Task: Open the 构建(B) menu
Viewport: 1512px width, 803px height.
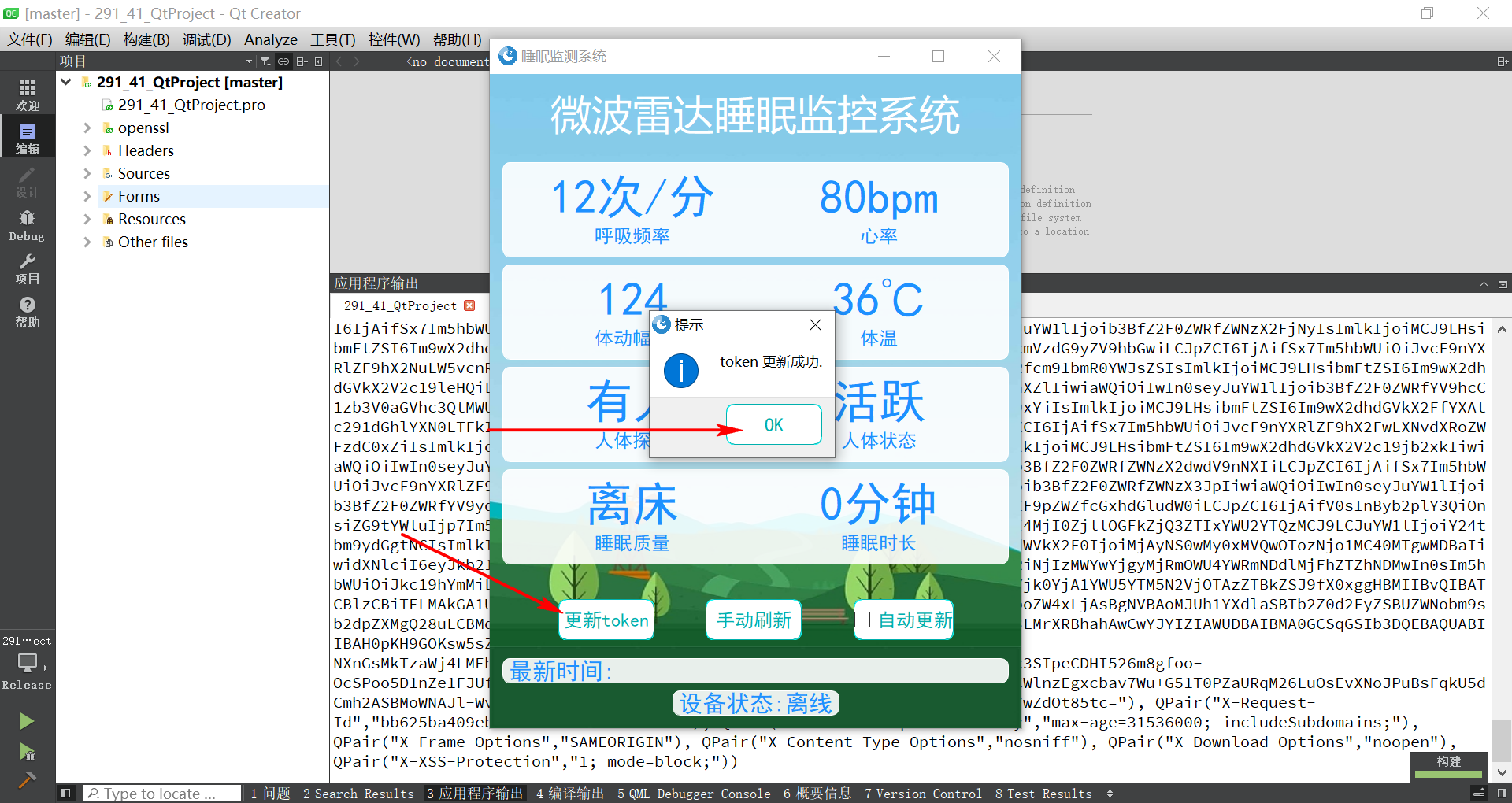Action: pyautogui.click(x=146, y=39)
